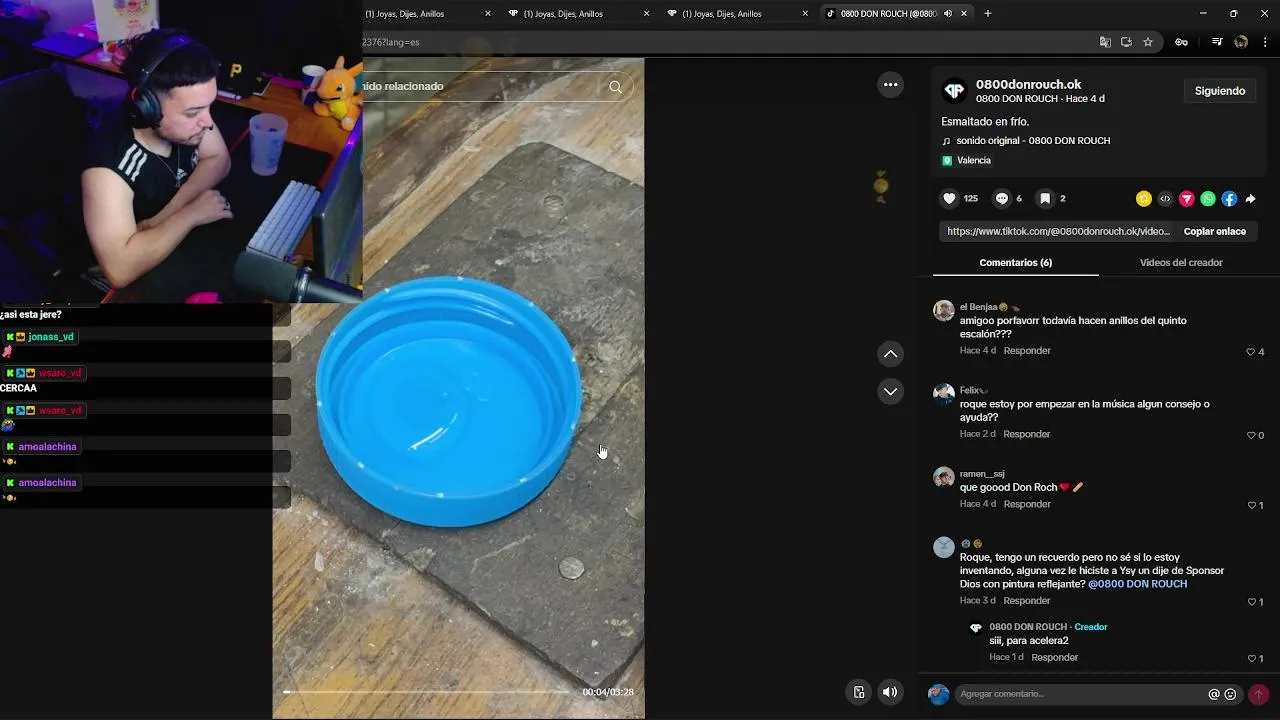1280x720 pixels.
Task: Bookmark this page with the star icon
Action: pos(1148,42)
